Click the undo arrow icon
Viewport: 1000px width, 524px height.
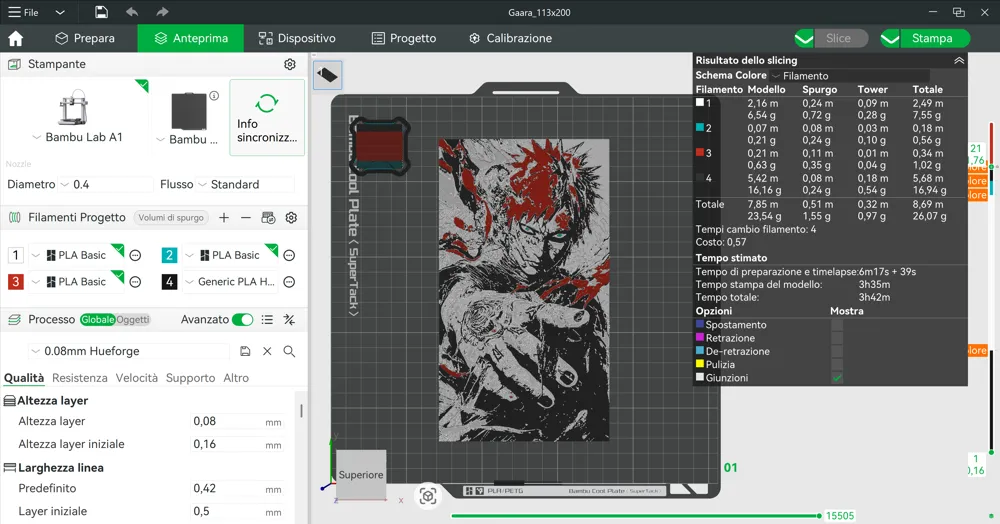click(x=132, y=12)
